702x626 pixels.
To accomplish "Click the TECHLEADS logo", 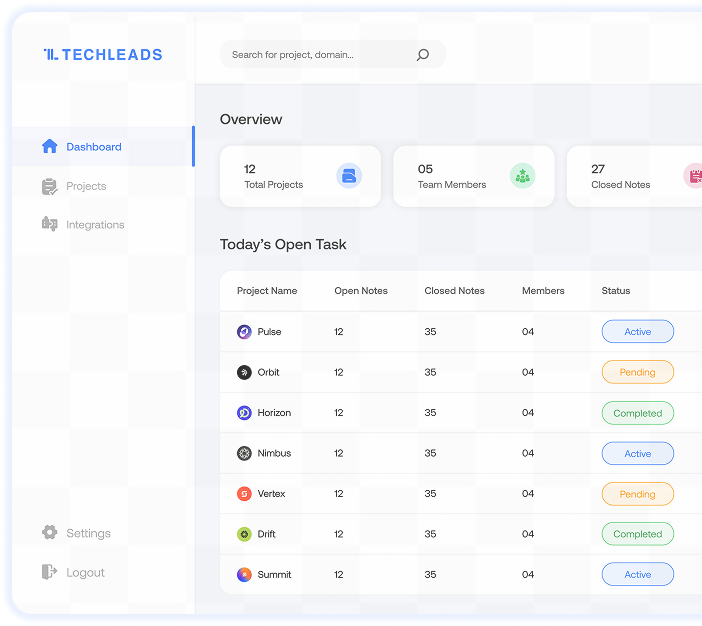I will coord(103,55).
